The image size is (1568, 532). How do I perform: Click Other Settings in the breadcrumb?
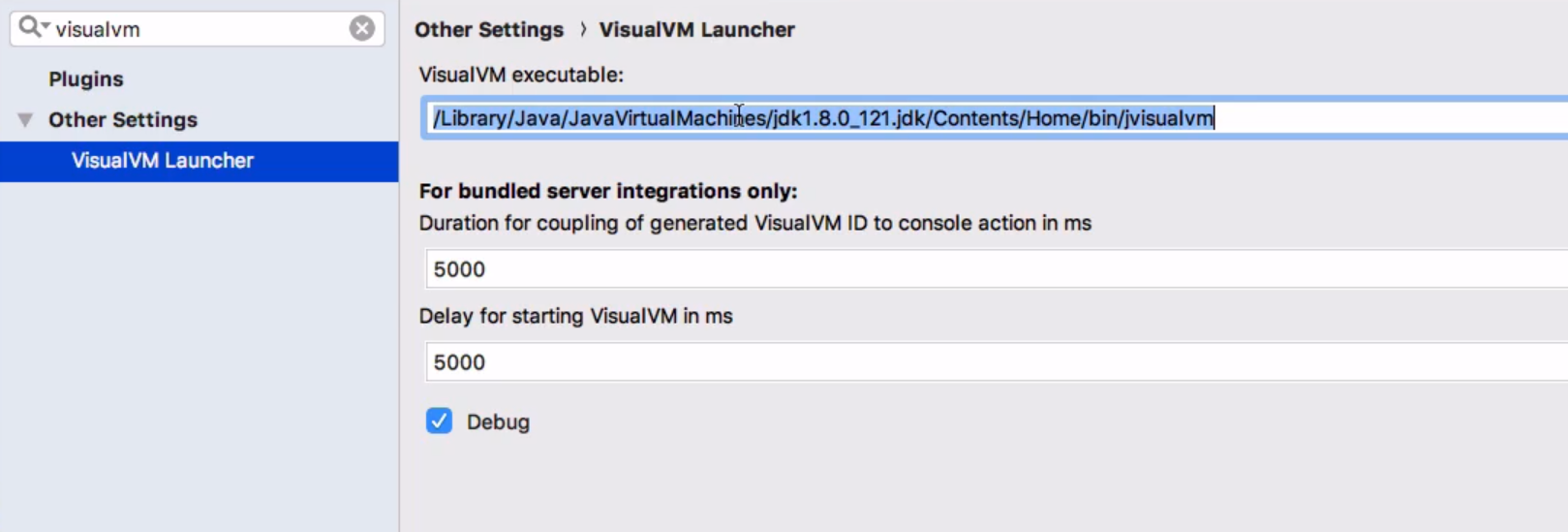tap(489, 30)
